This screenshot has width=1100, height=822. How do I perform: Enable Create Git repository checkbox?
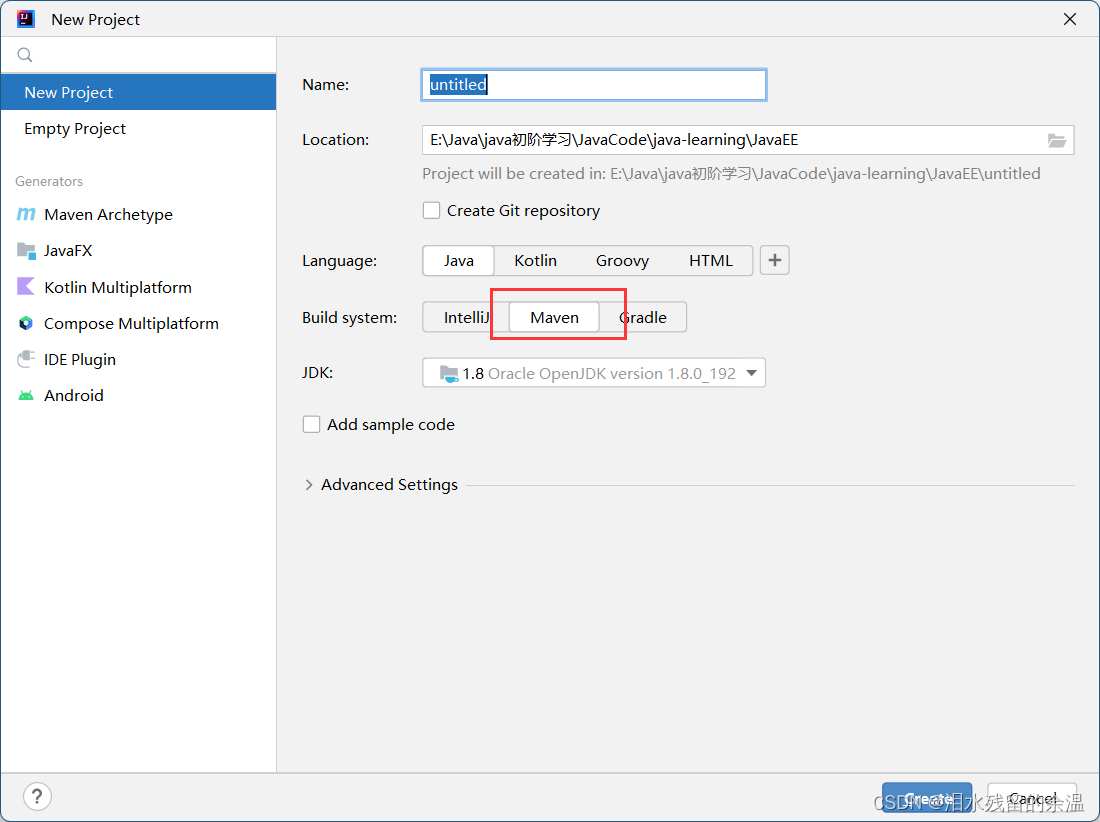tap(431, 210)
